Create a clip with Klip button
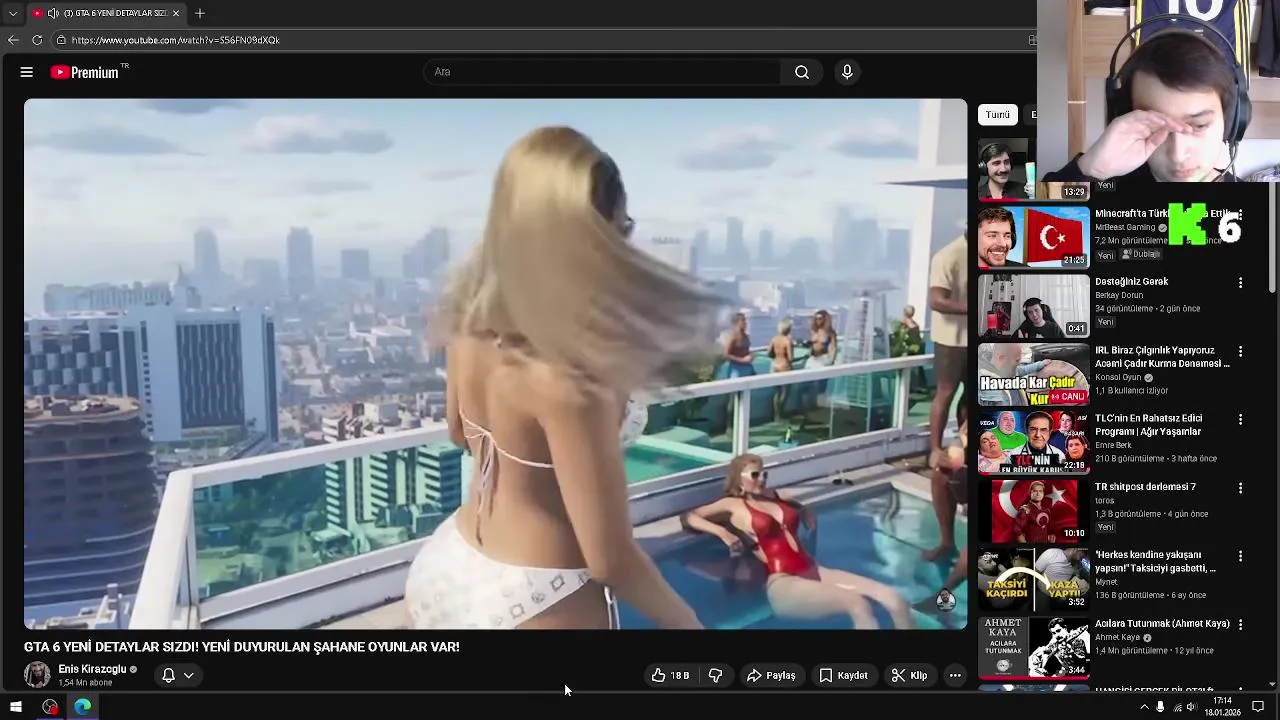The image size is (1280, 720). coord(909,676)
